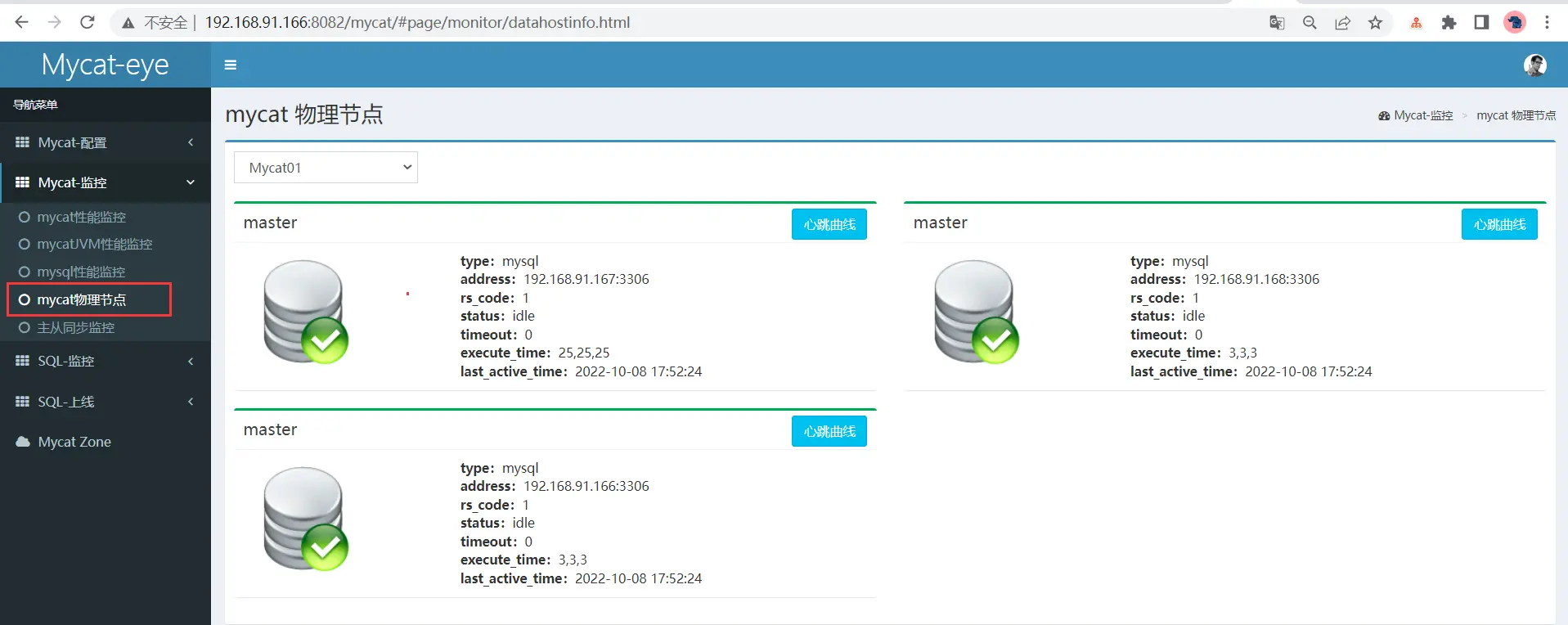This screenshot has width=1568, height=625.
Task: Reload the page with refresh icon
Action: [x=88, y=22]
